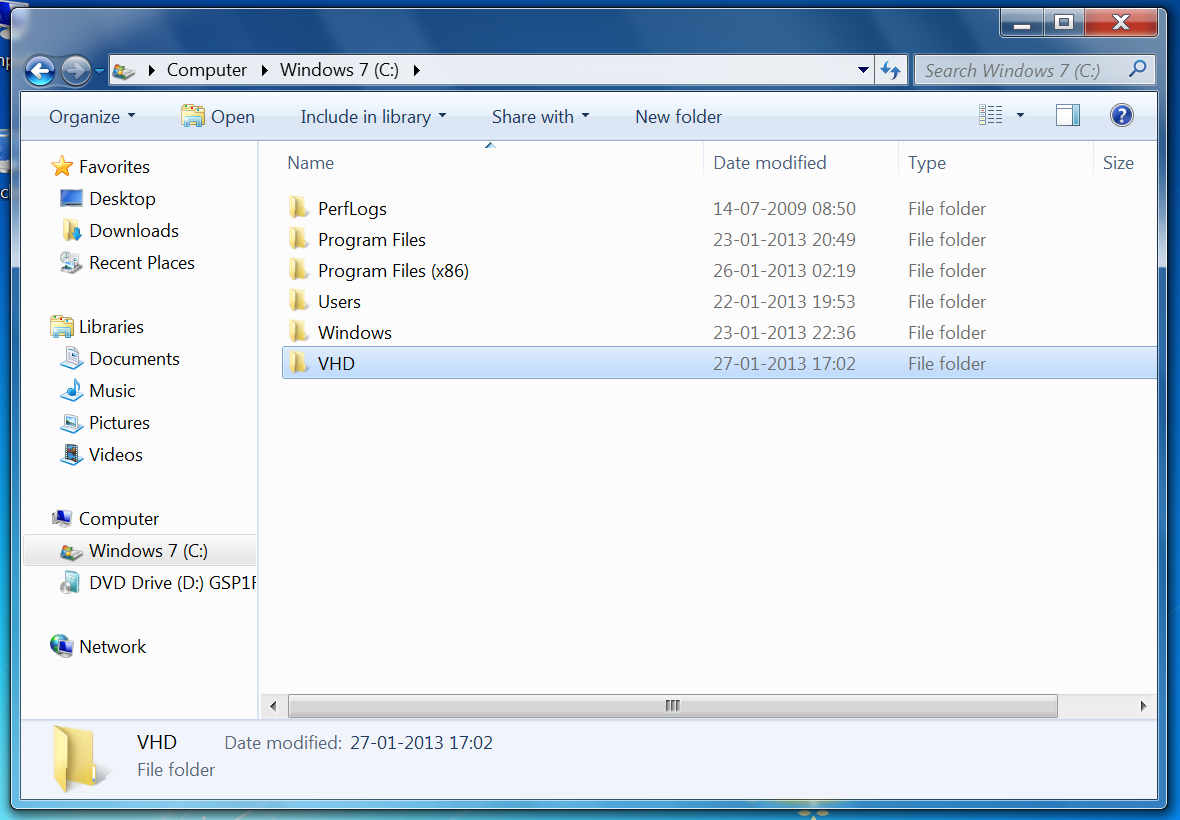Click the right arrow of the horizontal scrollbar

click(x=1144, y=706)
